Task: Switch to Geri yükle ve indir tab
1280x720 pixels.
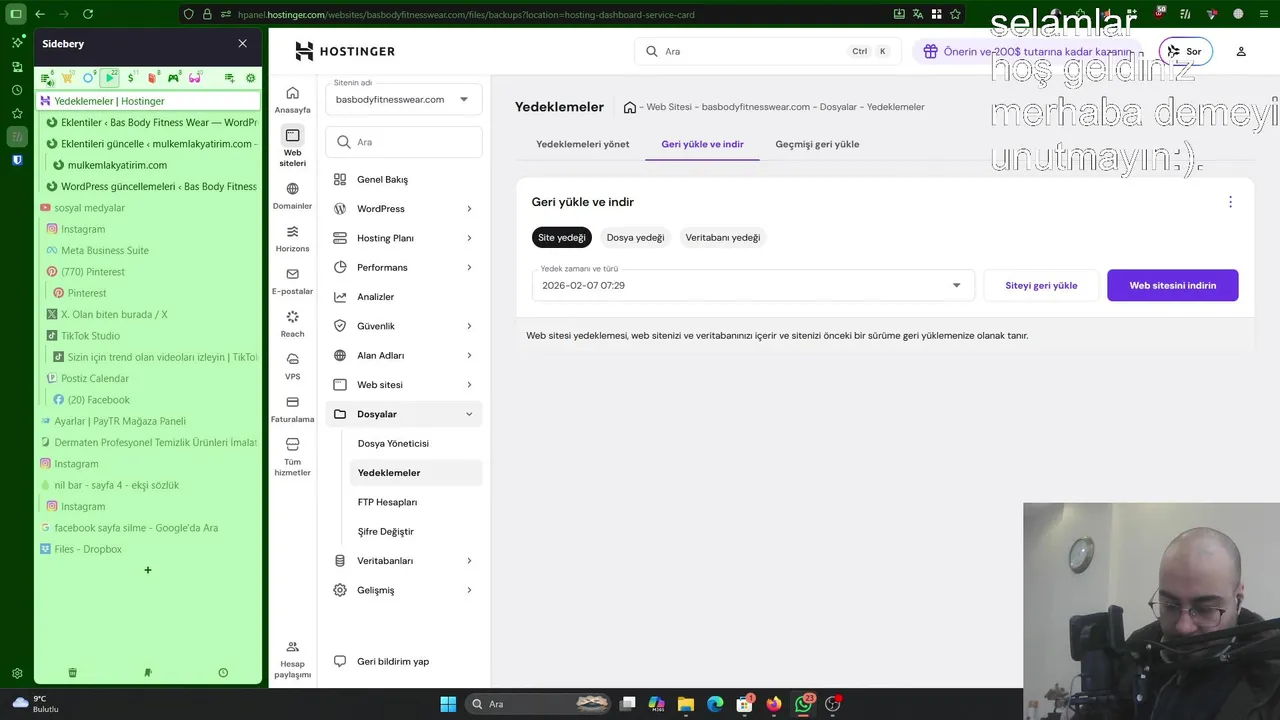Action: tap(702, 144)
